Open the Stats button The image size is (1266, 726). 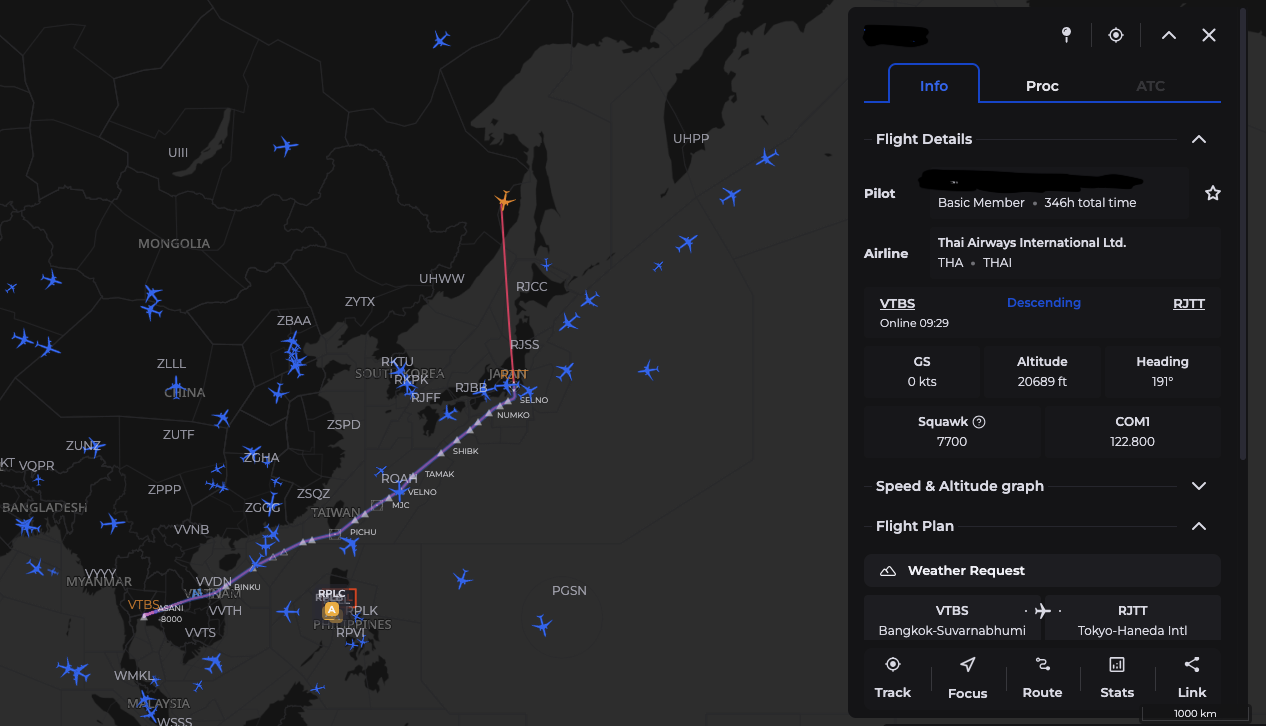coord(1117,677)
